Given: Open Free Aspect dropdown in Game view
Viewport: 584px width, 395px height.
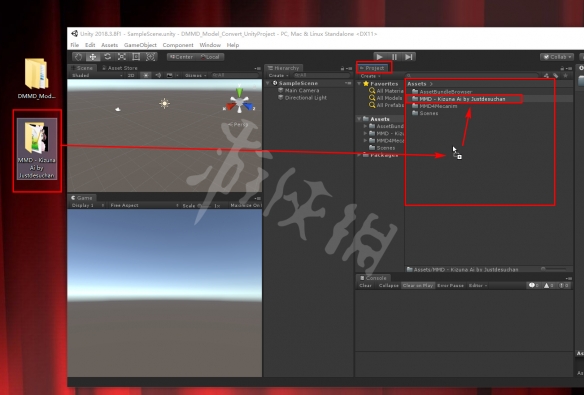Looking at the screenshot, I should 145,206.
